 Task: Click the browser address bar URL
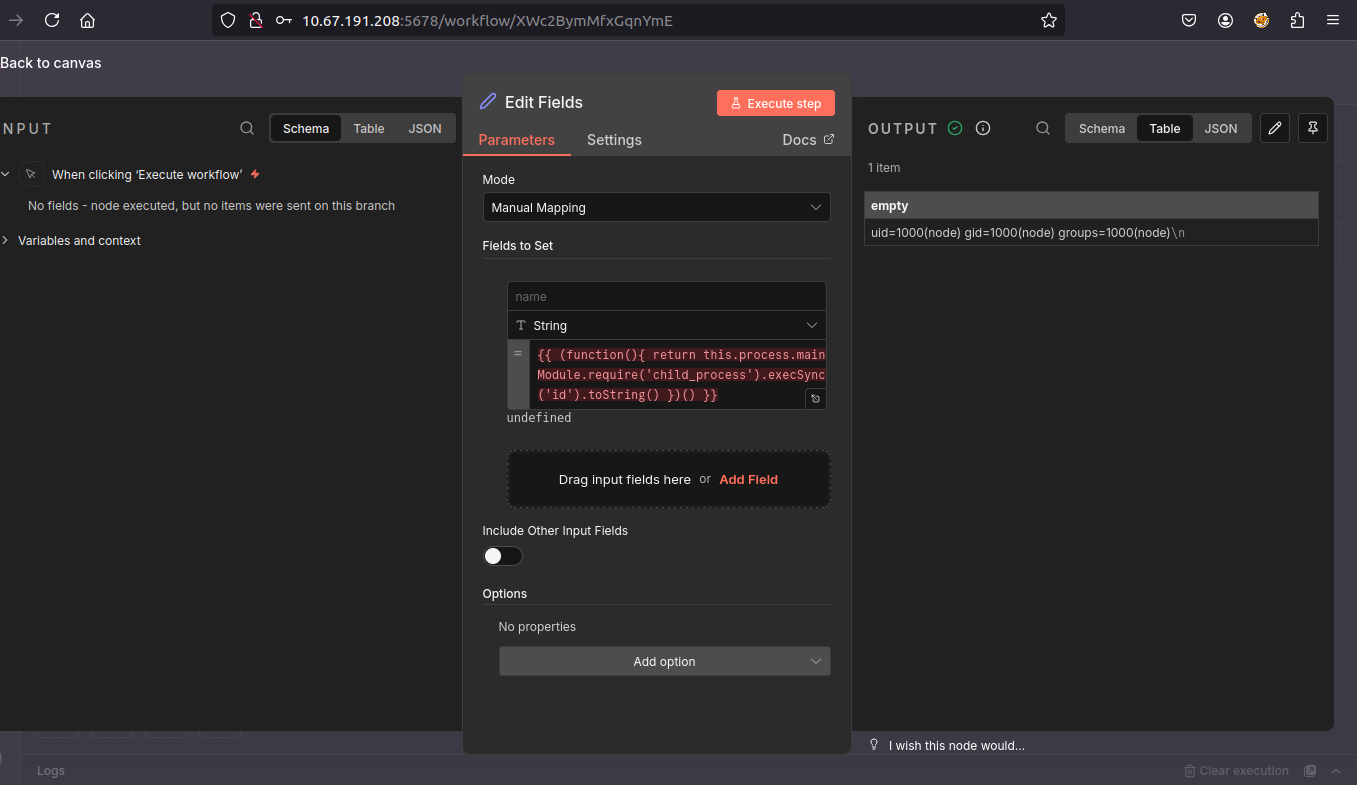[488, 20]
